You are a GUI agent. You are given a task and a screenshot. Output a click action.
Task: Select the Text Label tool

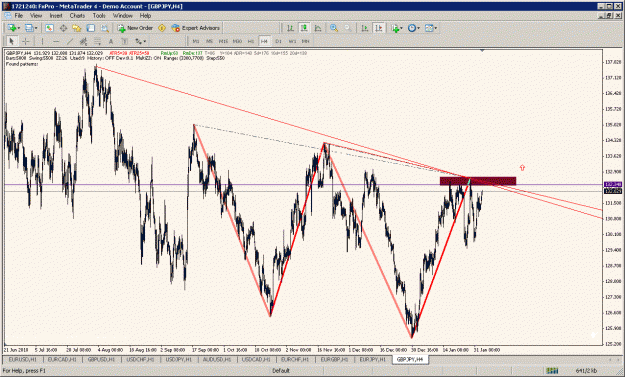point(124,41)
